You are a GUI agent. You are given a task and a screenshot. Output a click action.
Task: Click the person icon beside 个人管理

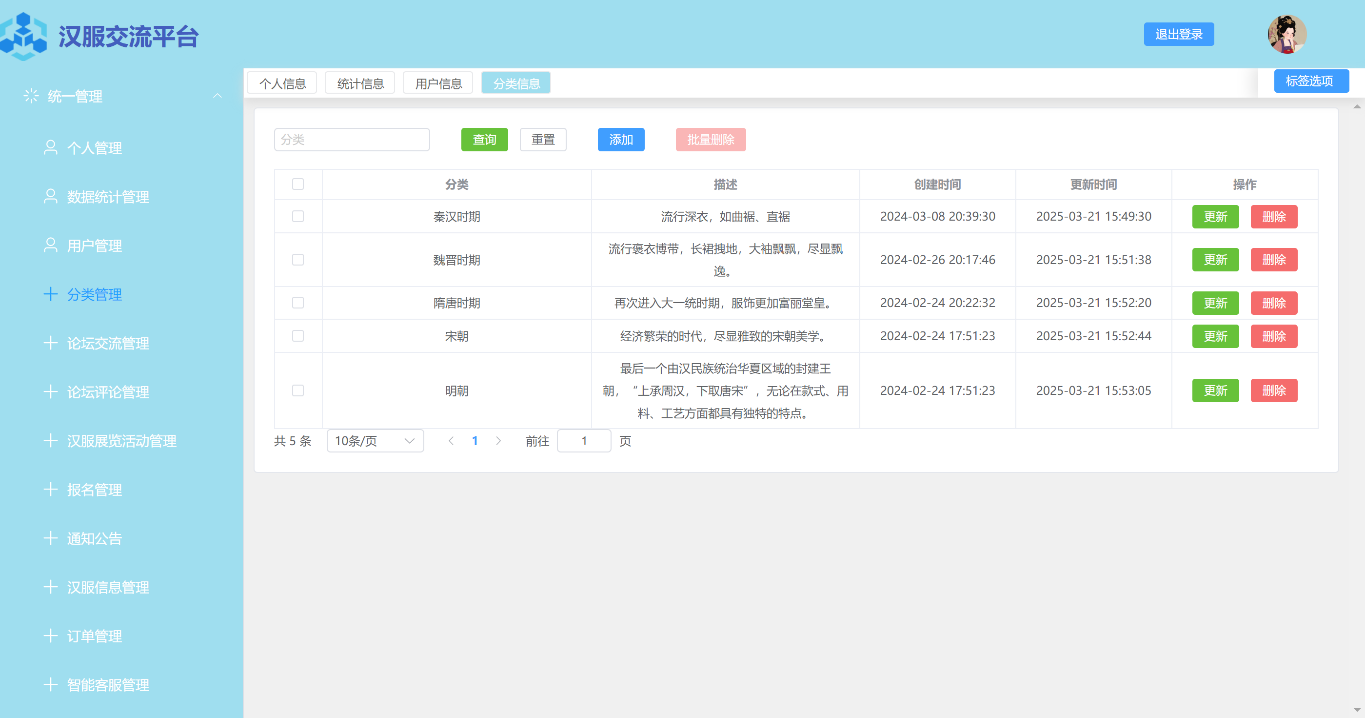(x=51, y=148)
